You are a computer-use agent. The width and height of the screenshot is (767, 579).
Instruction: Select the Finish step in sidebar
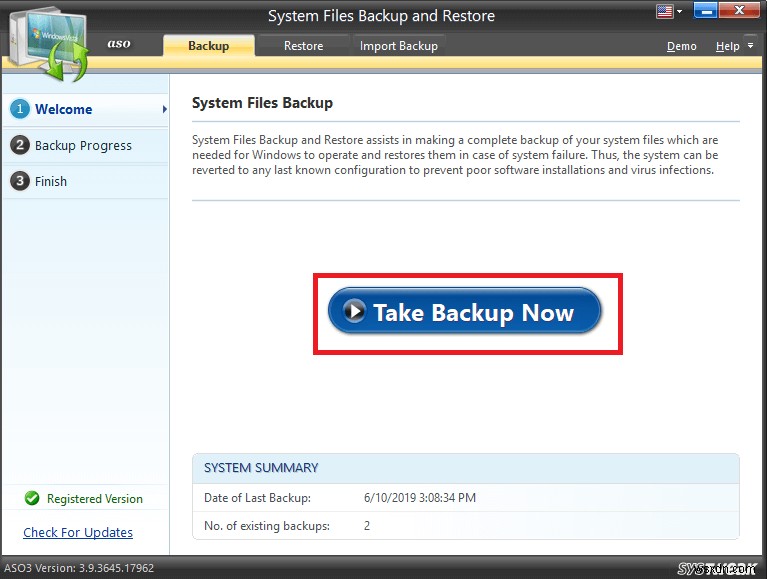coord(86,181)
